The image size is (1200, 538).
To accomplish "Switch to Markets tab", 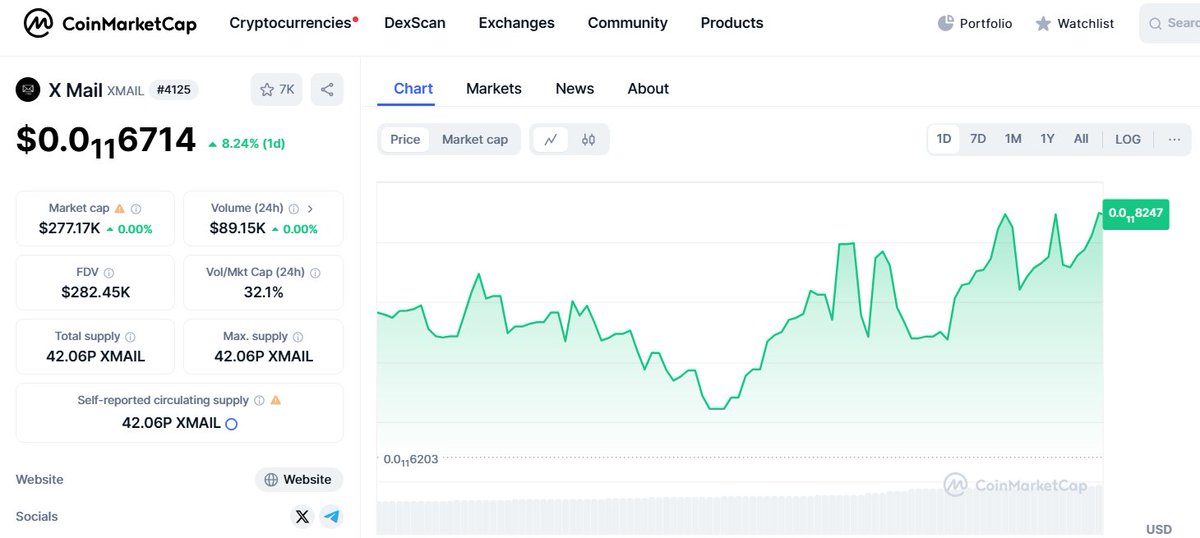I will (x=494, y=89).
